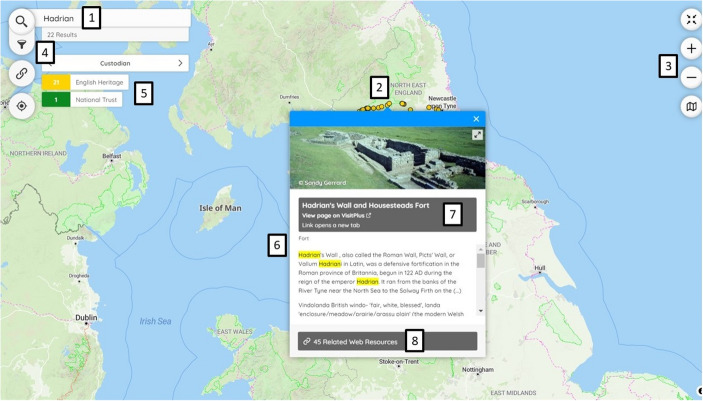Expand the 45 Related Web Resources bar
This screenshot has width=703, height=401.
click(387, 341)
